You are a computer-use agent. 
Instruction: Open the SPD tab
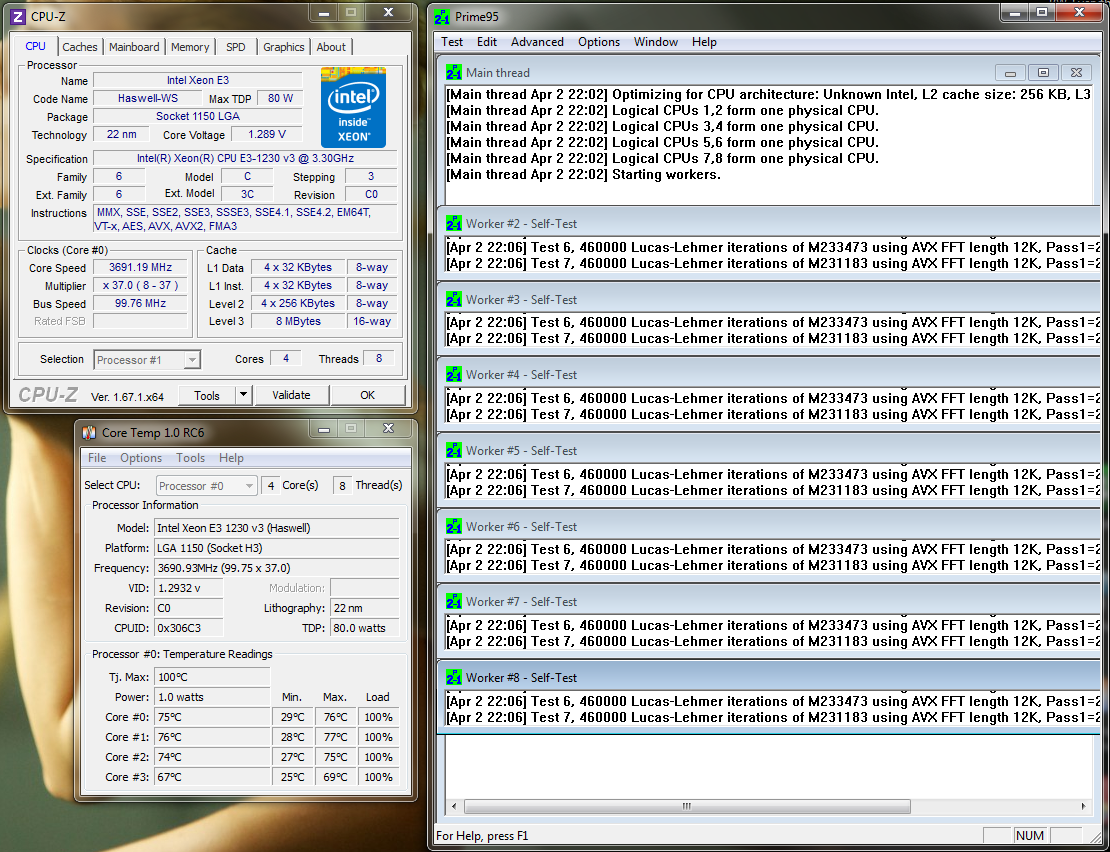(x=236, y=47)
